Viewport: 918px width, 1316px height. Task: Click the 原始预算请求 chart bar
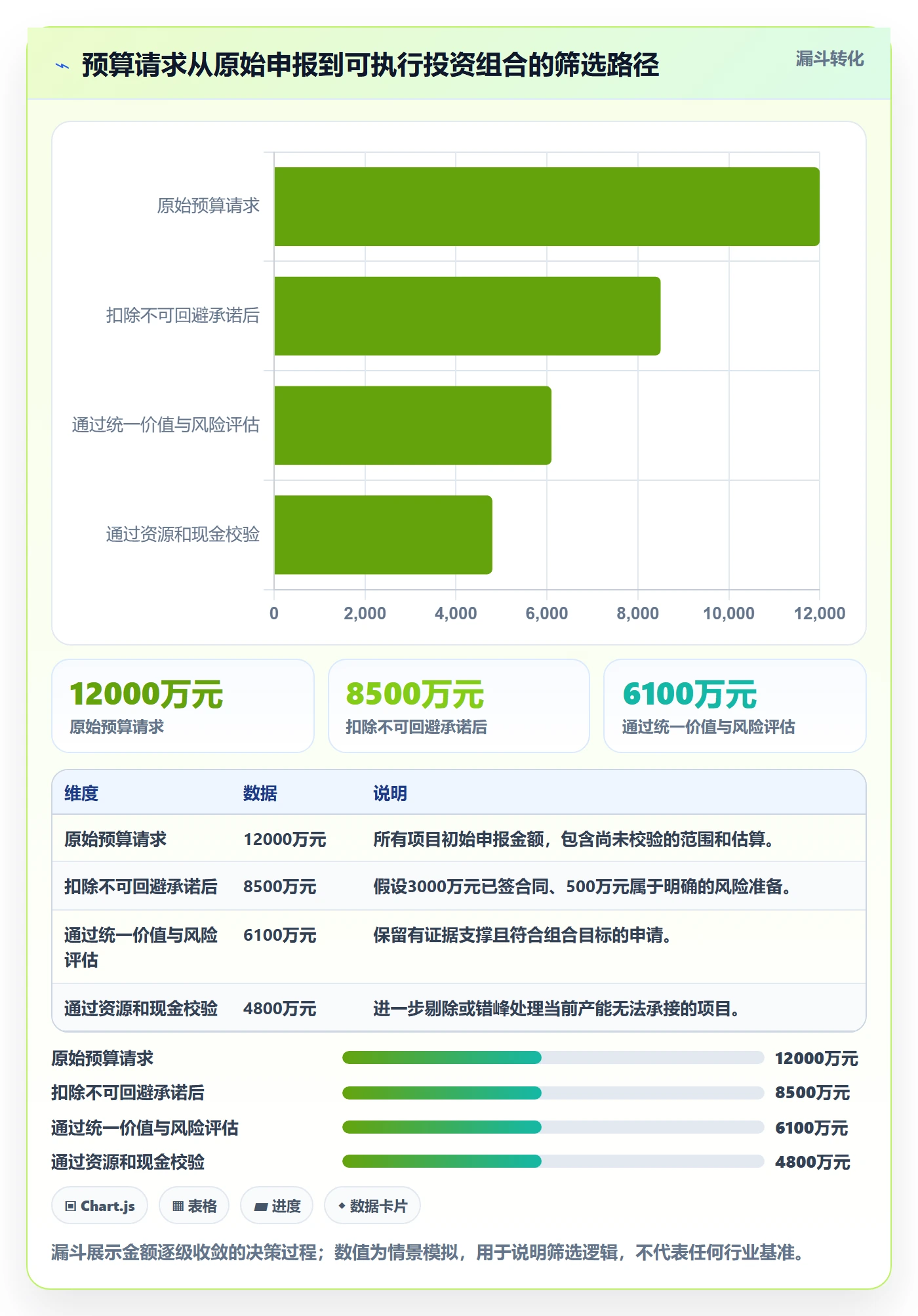[x=547, y=207]
